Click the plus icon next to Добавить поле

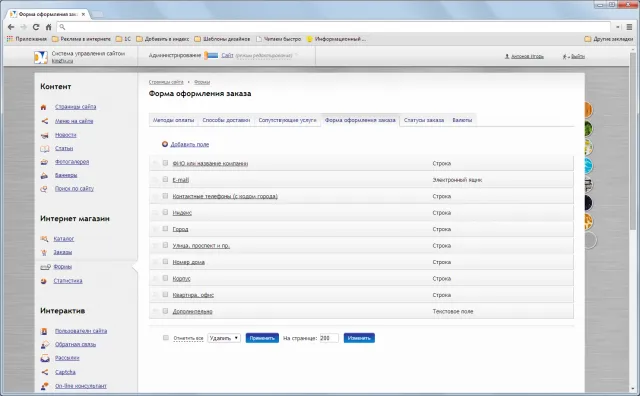coord(165,144)
